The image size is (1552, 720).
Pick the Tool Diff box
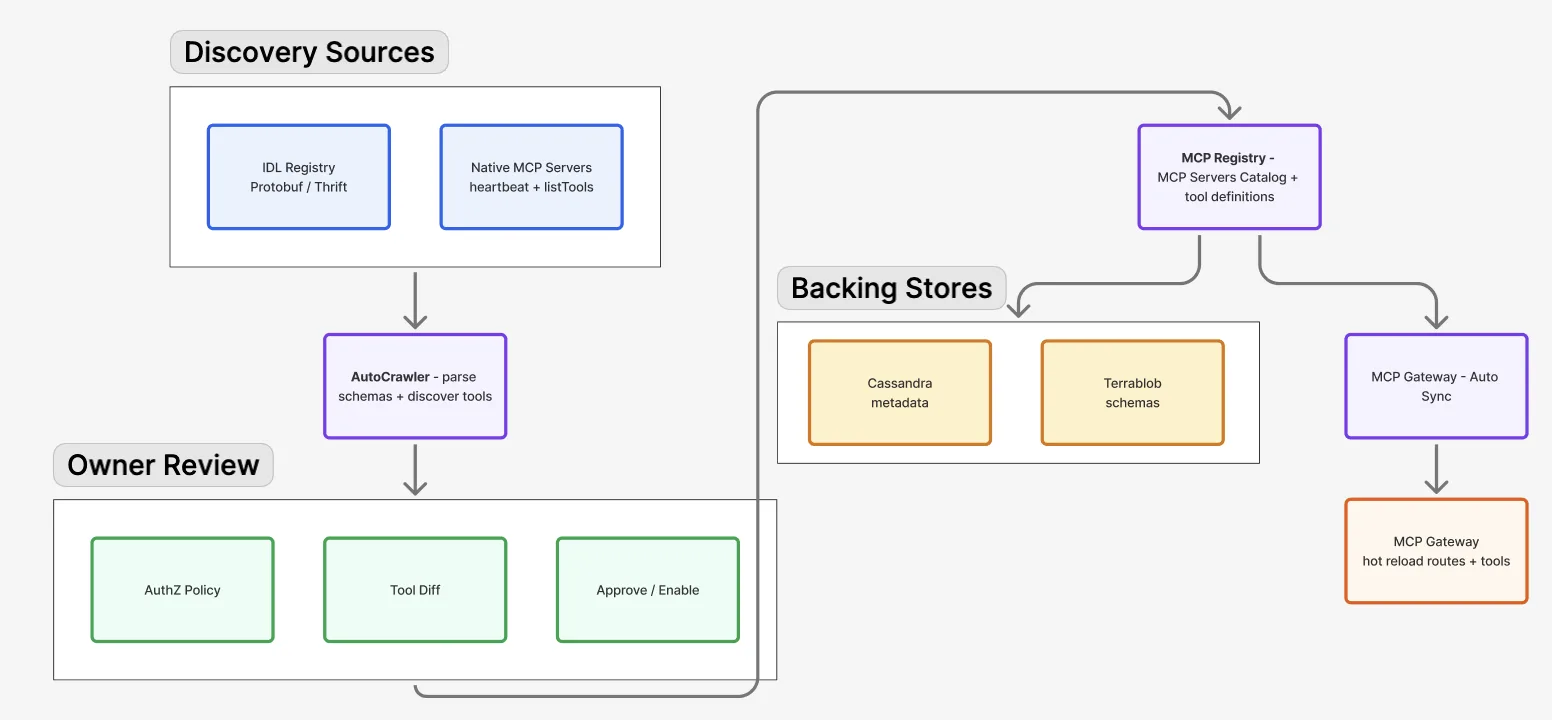(415, 590)
